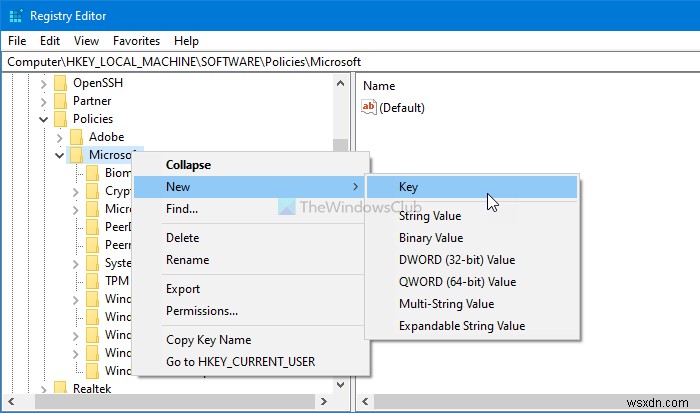
Task: Click the (Default) string value icon
Action: coord(369,108)
